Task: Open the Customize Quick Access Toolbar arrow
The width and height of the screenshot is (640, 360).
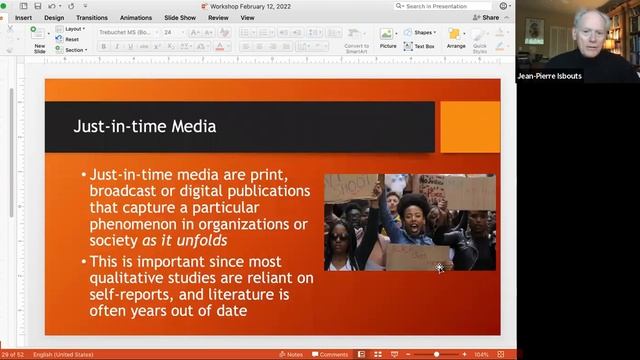Action: (85, 6)
